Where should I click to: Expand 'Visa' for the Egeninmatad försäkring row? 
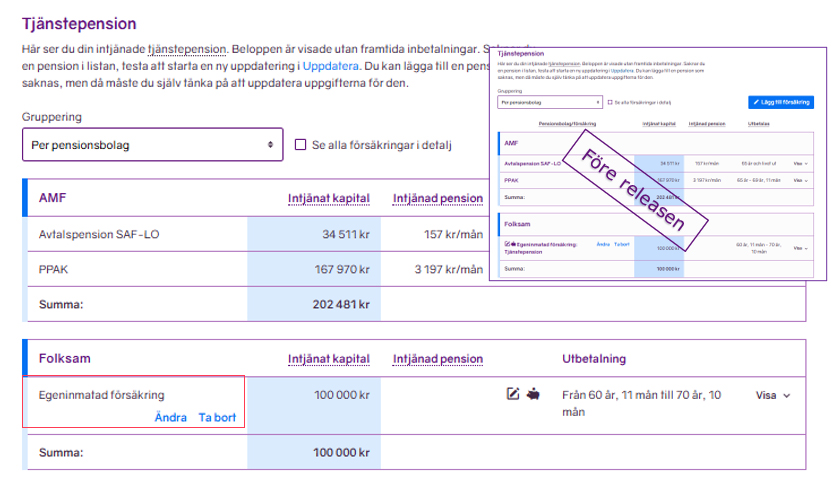click(773, 395)
